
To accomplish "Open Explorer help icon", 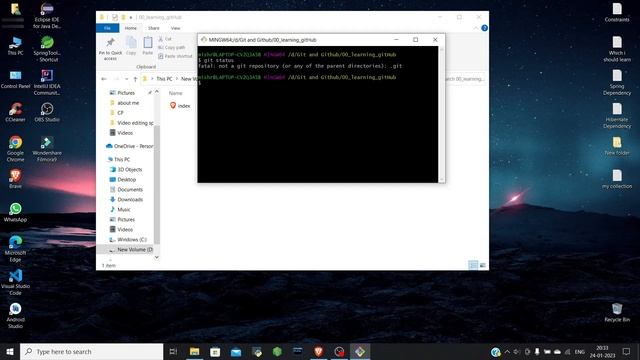I will point(484,28).
